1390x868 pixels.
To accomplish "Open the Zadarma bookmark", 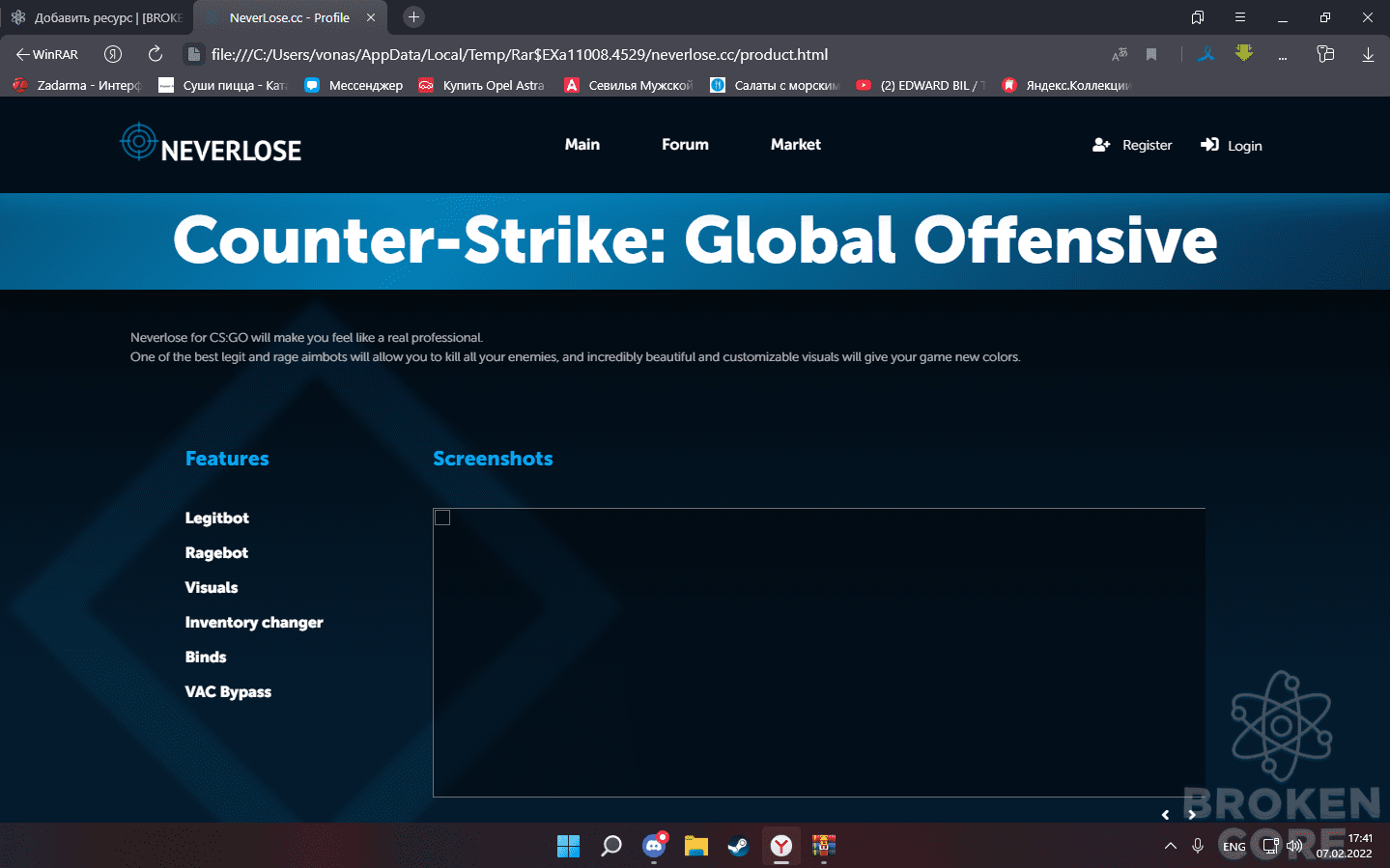I will (76, 85).
